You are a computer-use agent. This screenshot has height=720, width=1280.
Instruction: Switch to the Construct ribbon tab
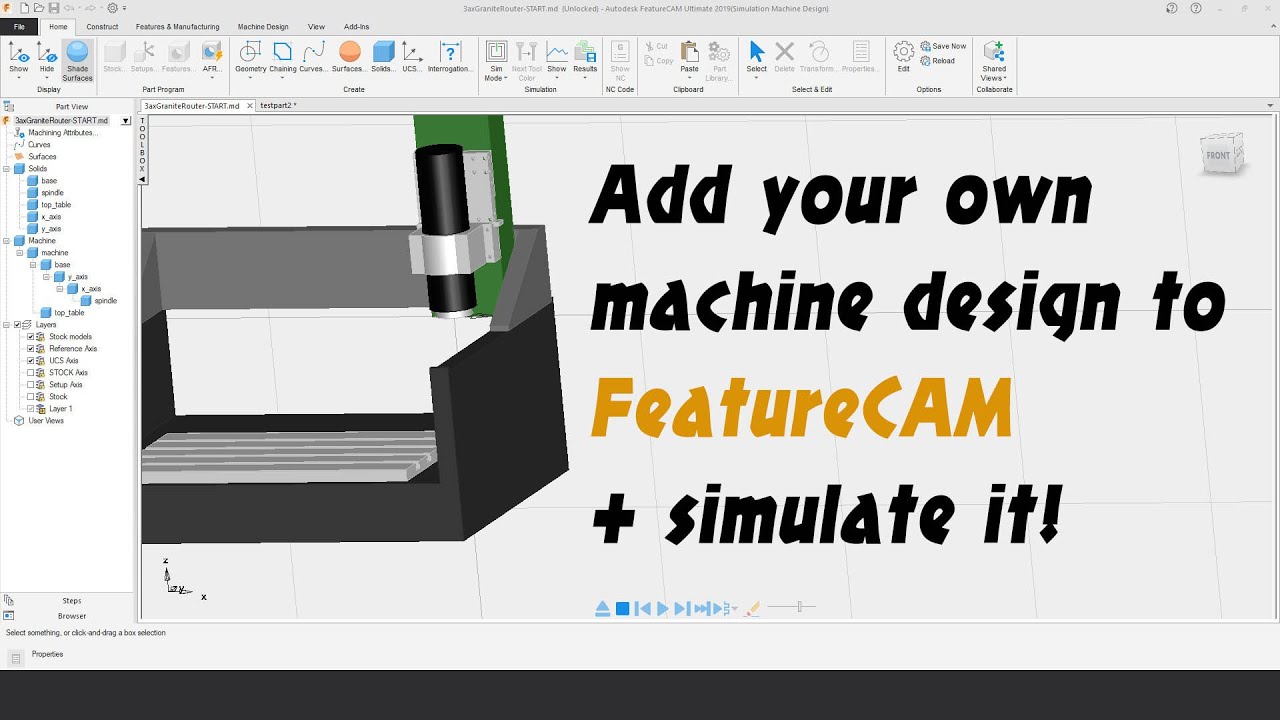(102, 27)
